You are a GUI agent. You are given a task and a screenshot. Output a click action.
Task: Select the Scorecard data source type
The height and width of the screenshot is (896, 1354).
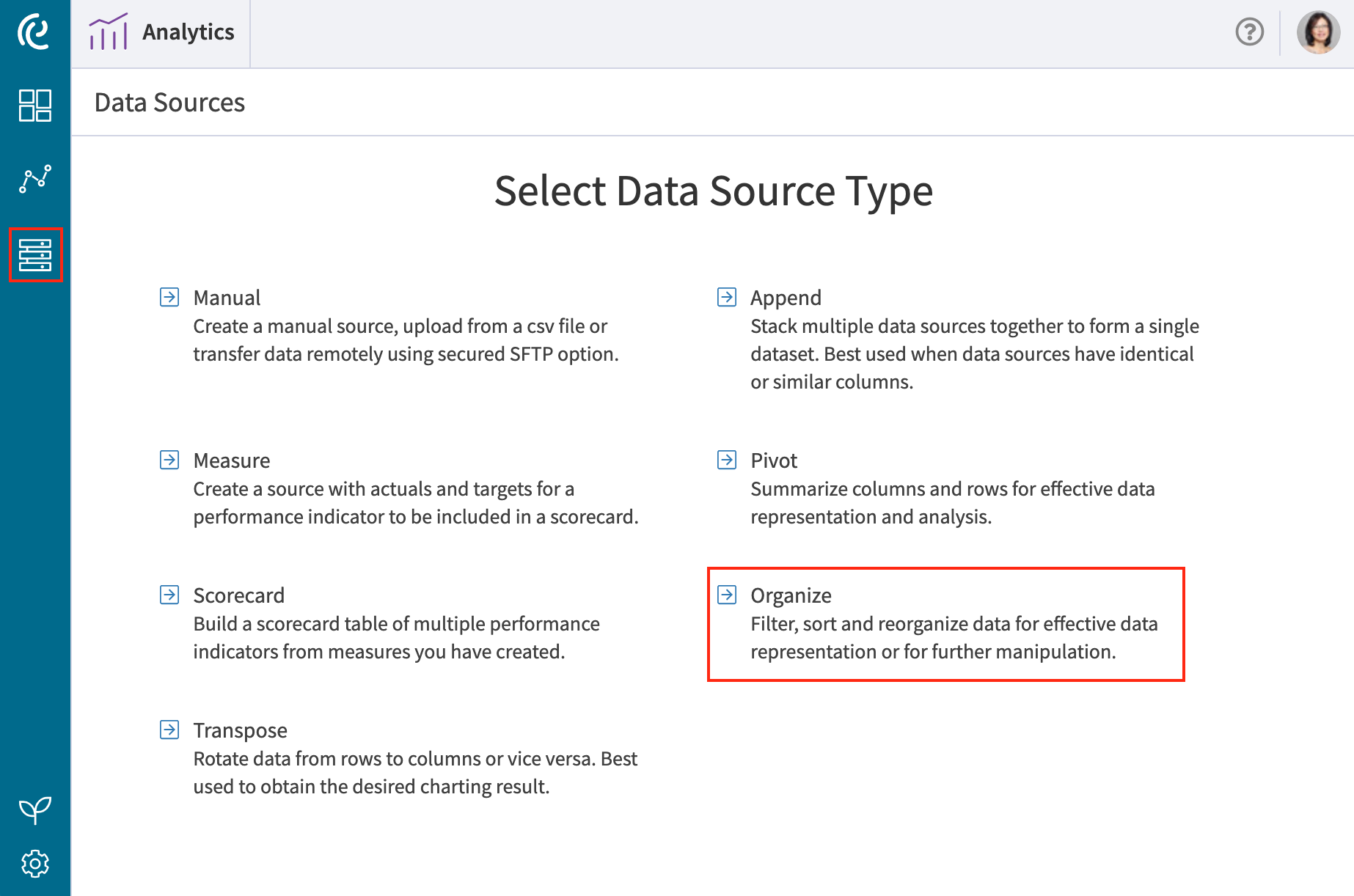coord(238,595)
